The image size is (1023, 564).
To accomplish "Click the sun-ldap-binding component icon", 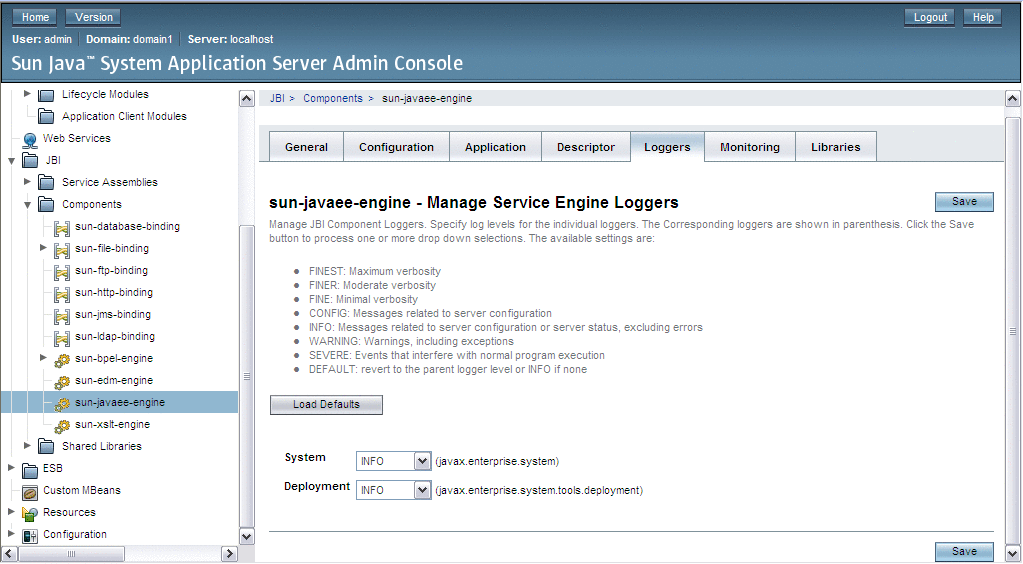I will (62, 338).
